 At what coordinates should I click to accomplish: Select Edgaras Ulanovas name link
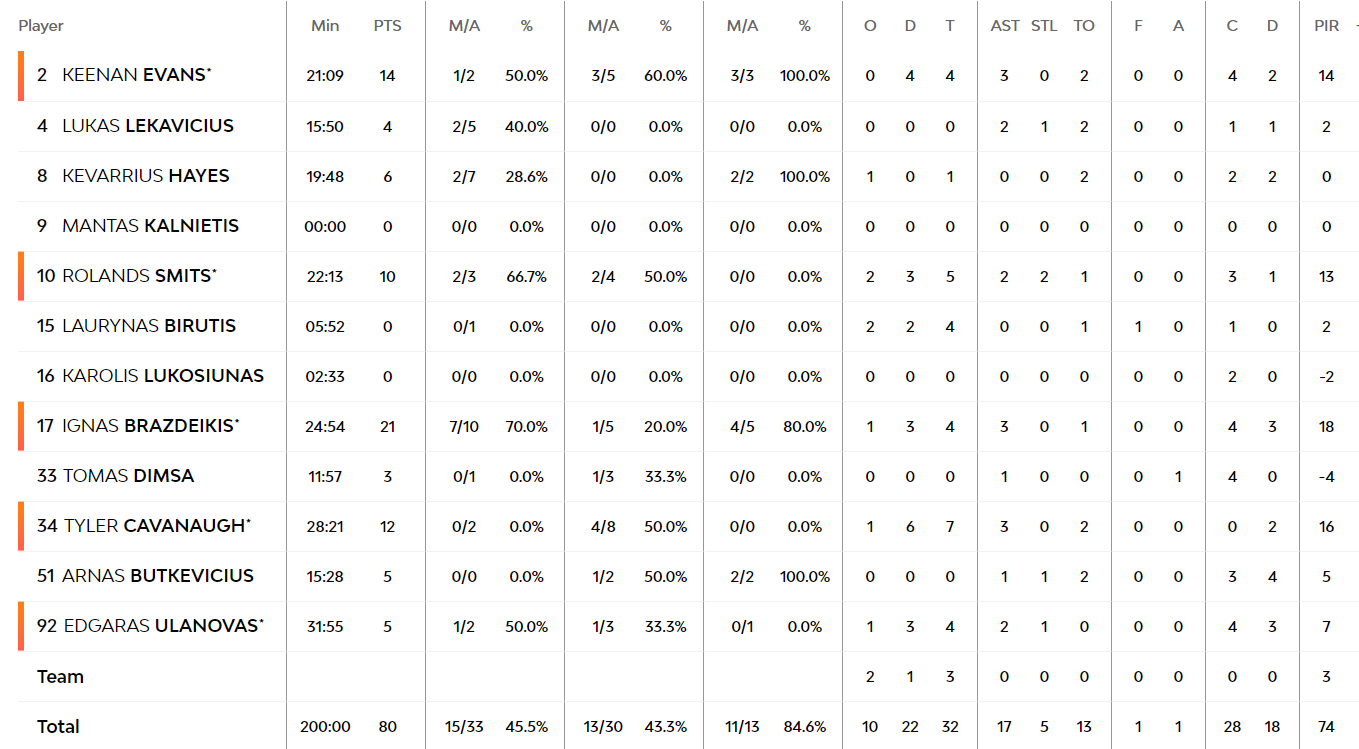coord(164,626)
